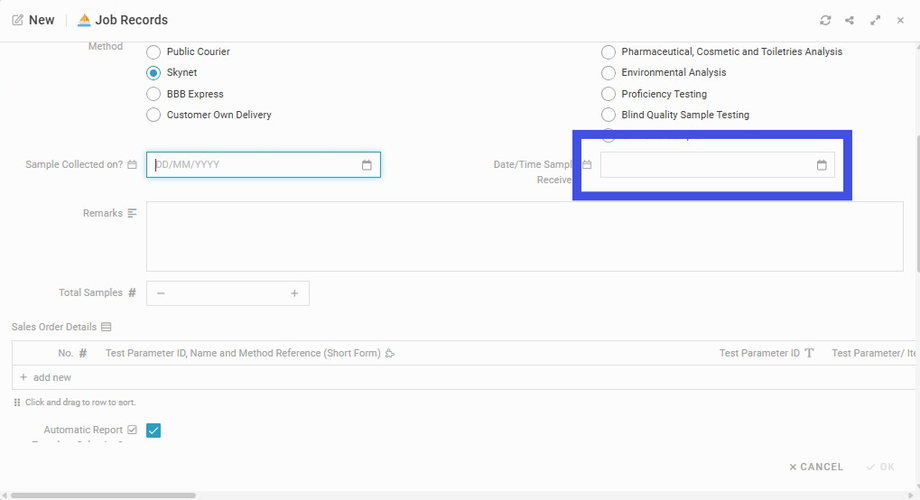
Task: Click the Sales Order Details label
Action: pos(54,327)
